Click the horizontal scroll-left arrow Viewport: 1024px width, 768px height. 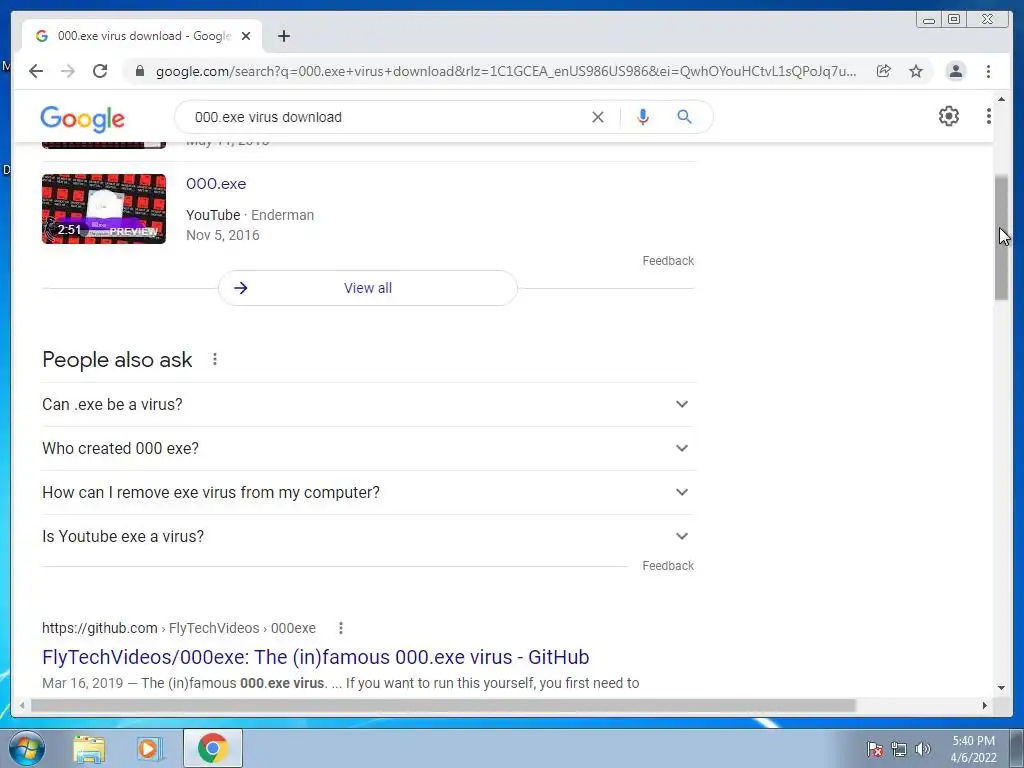click(22, 705)
